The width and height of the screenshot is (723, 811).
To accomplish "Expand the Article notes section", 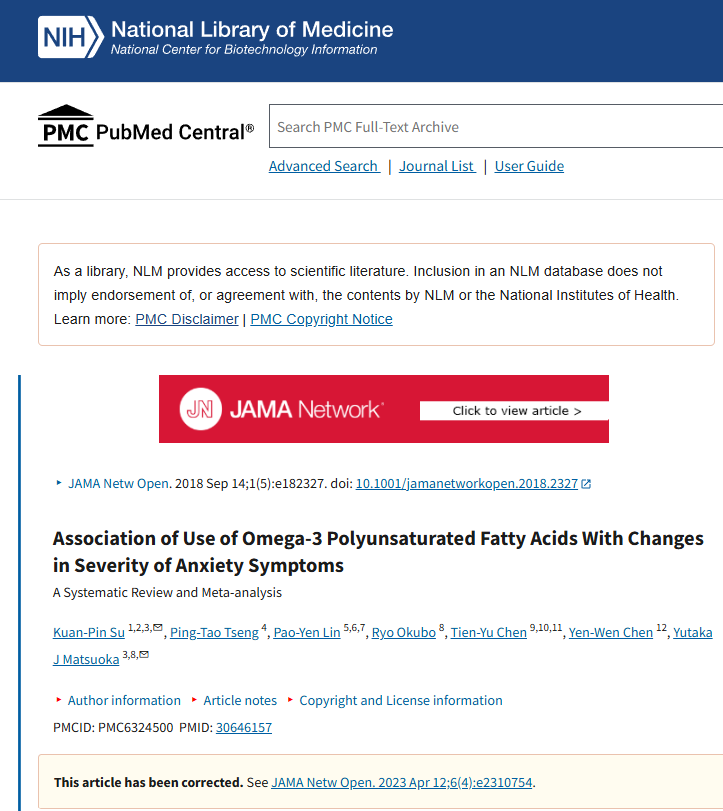I will click(x=234, y=700).
